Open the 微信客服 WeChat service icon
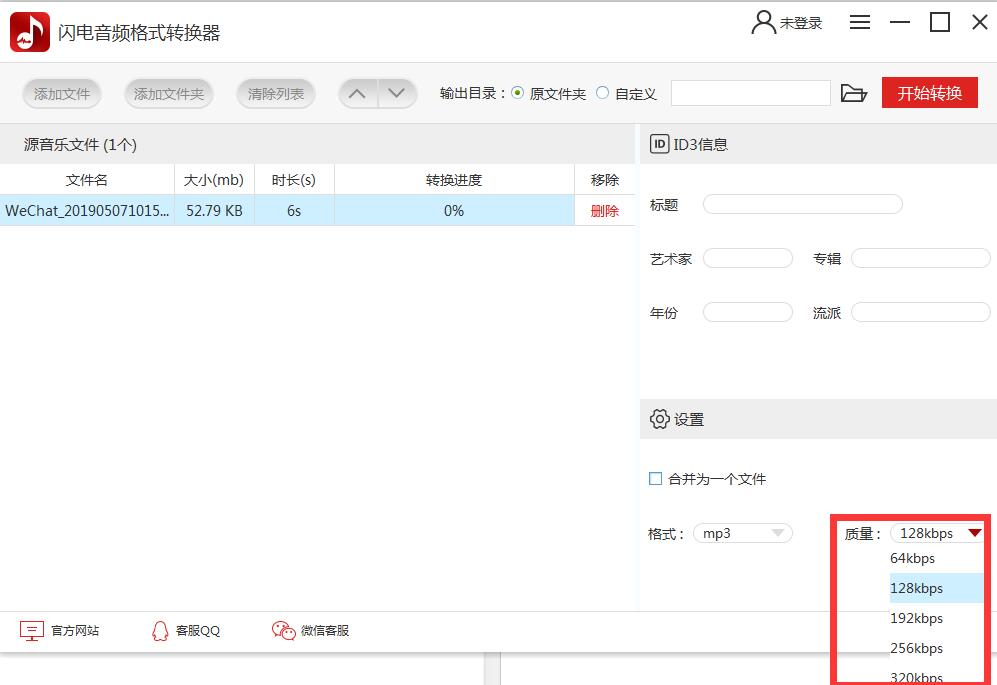Screen dimensions: 997x685 282,631
